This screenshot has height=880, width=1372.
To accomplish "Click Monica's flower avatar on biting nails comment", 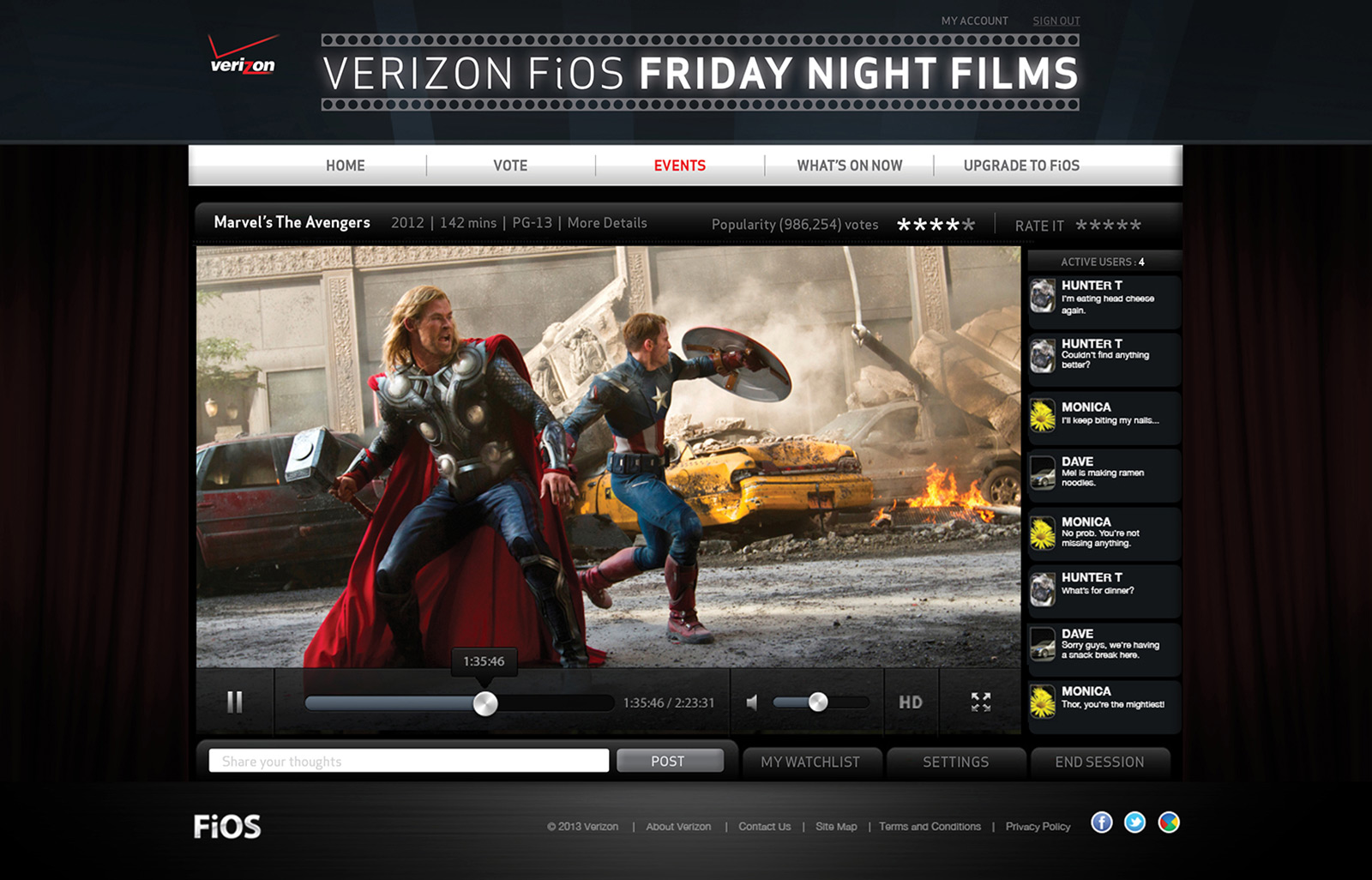I will (1043, 415).
